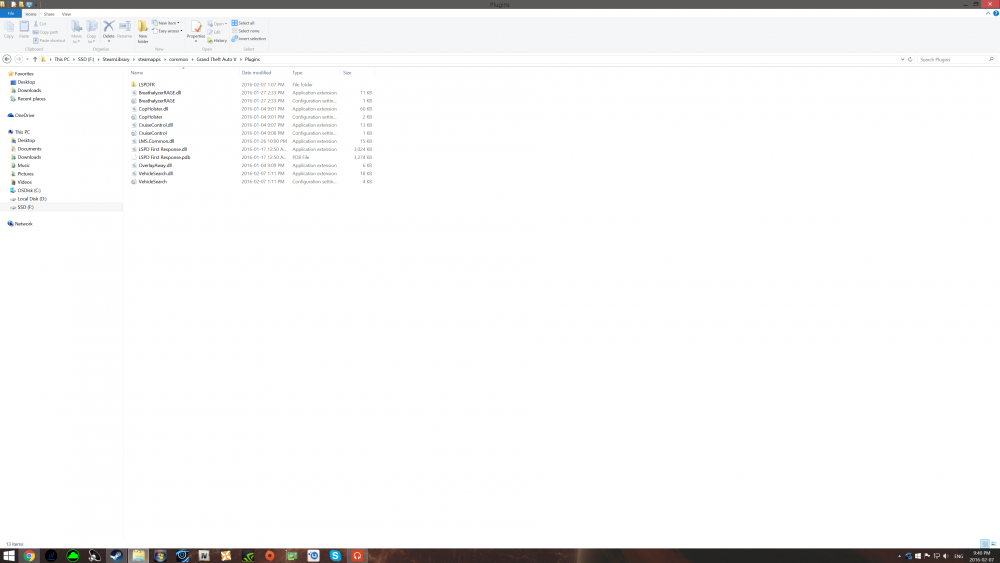The width and height of the screenshot is (1000, 563).
Task: Show hidden system tray icons
Action: pos(899,556)
